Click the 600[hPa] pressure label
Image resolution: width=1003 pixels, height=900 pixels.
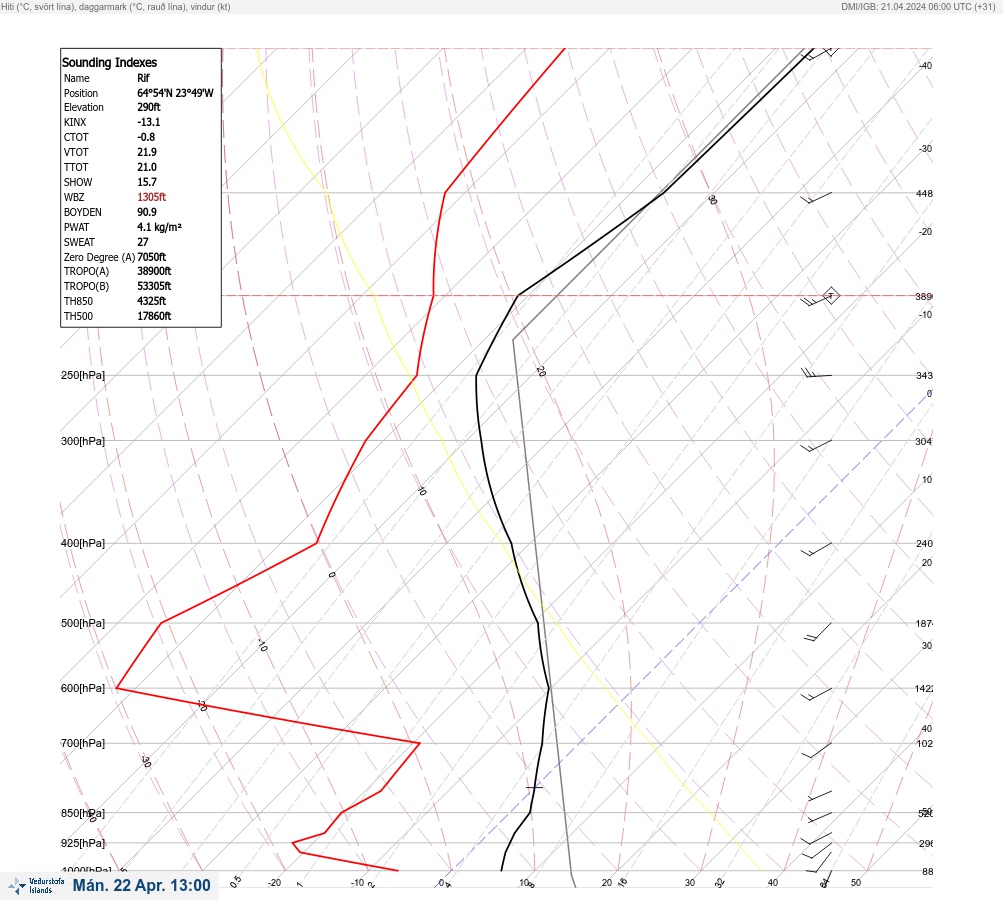point(83,689)
